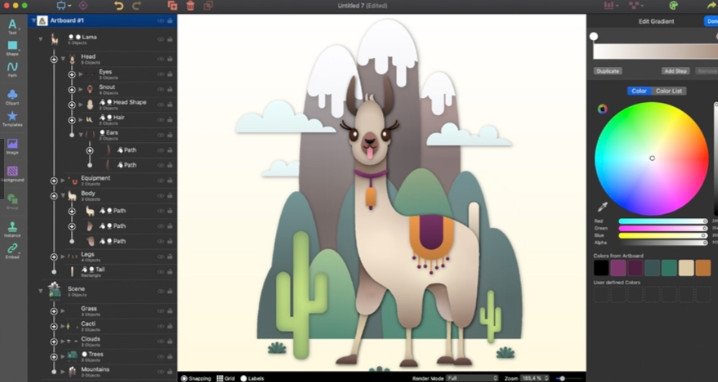The image size is (718, 382).
Task: Select the Image tool
Action: pos(12,147)
